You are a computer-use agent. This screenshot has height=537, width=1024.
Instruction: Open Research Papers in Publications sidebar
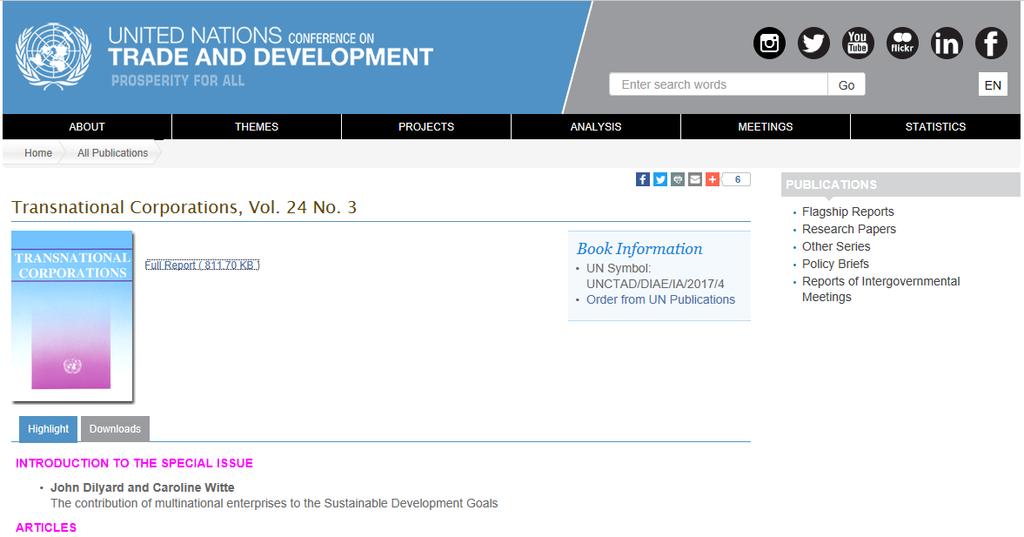click(849, 229)
